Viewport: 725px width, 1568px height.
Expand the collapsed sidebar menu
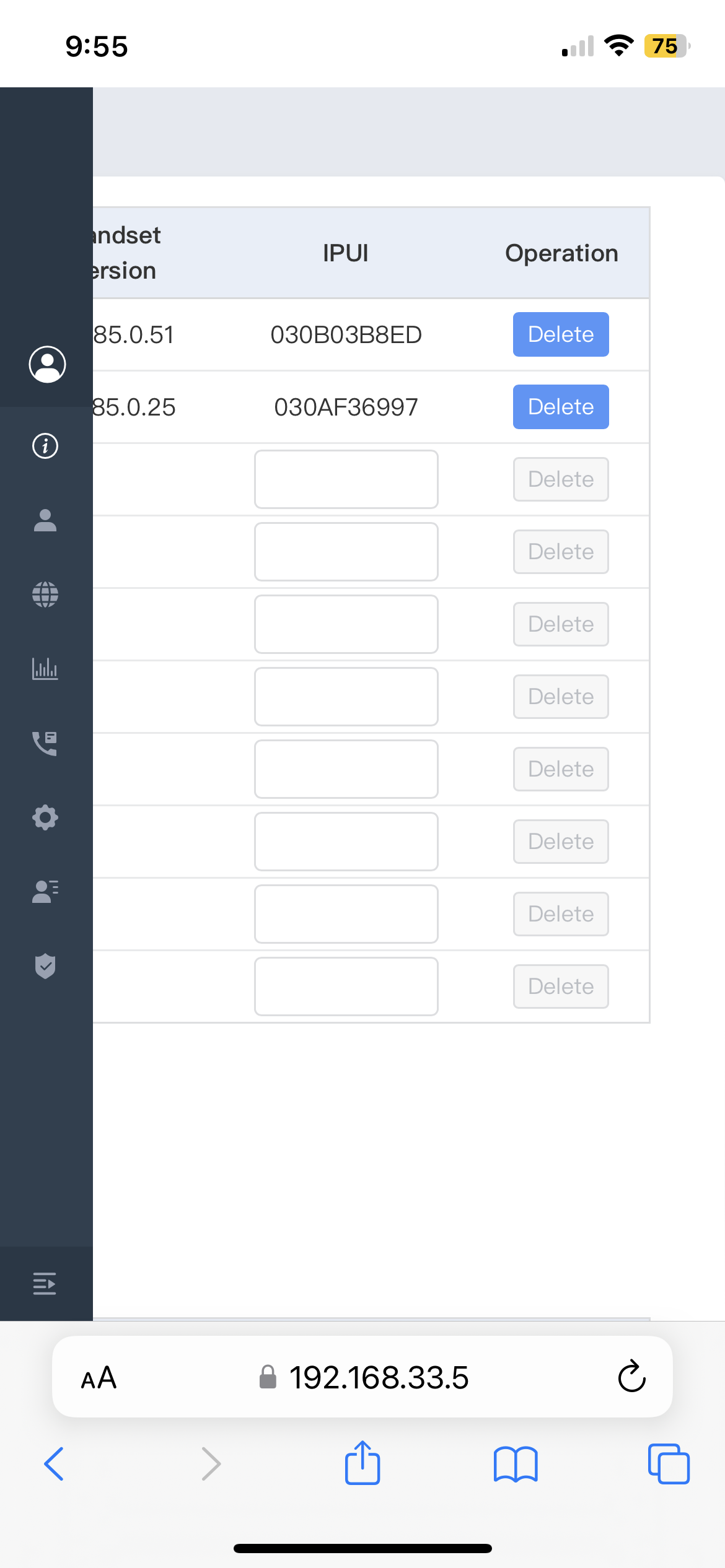click(45, 1284)
